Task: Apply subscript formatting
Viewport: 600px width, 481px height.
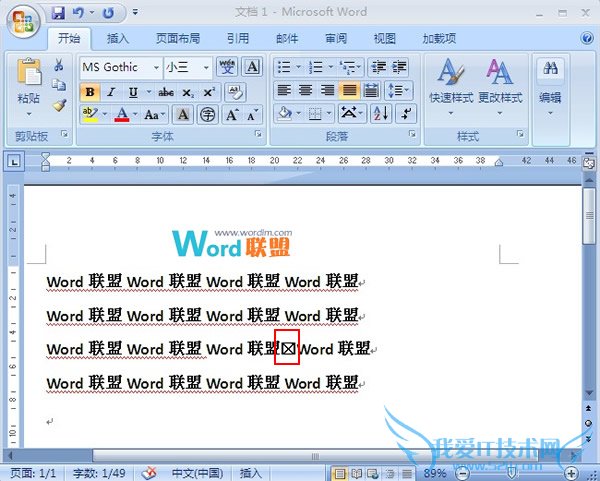Action: point(188,92)
